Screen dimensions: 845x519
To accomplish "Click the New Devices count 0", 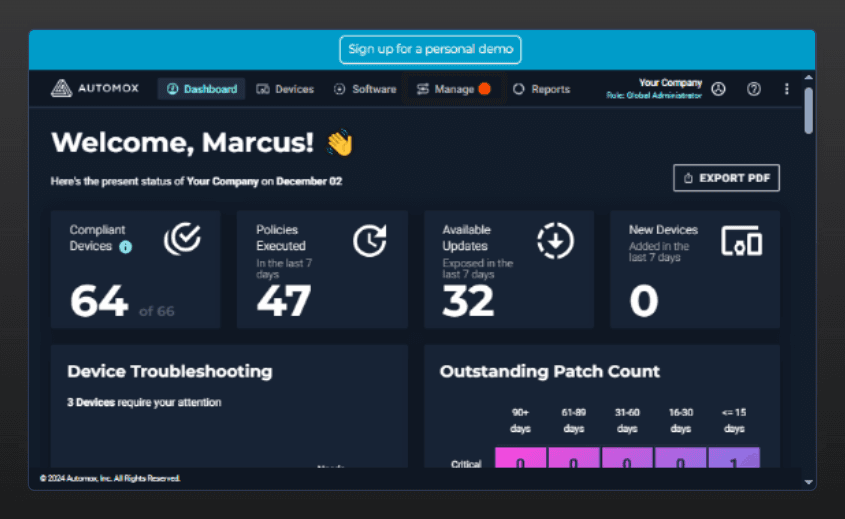I will click(644, 301).
